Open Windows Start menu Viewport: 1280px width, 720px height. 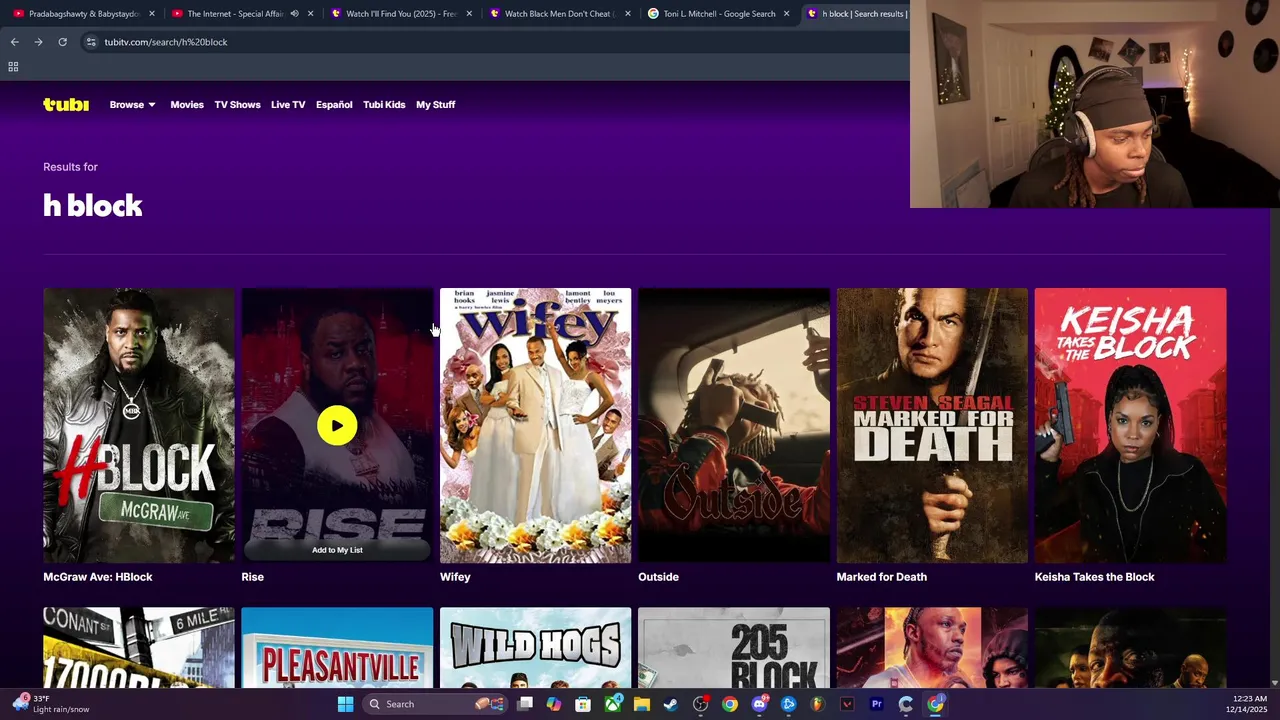click(x=345, y=704)
